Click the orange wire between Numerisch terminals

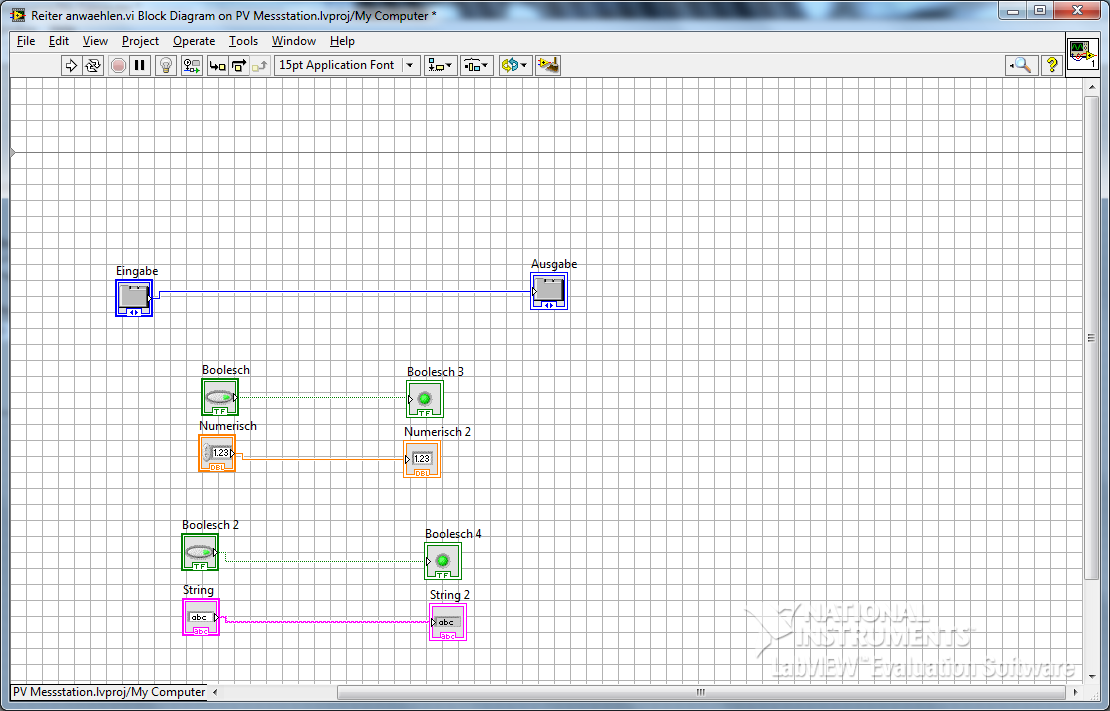(x=322, y=459)
